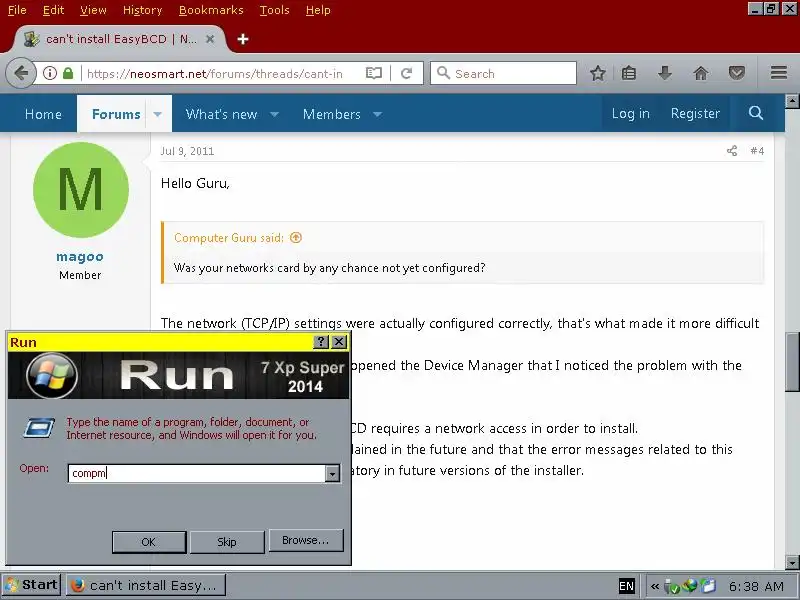
Task: Share post #4 via share icon
Action: coord(732,151)
